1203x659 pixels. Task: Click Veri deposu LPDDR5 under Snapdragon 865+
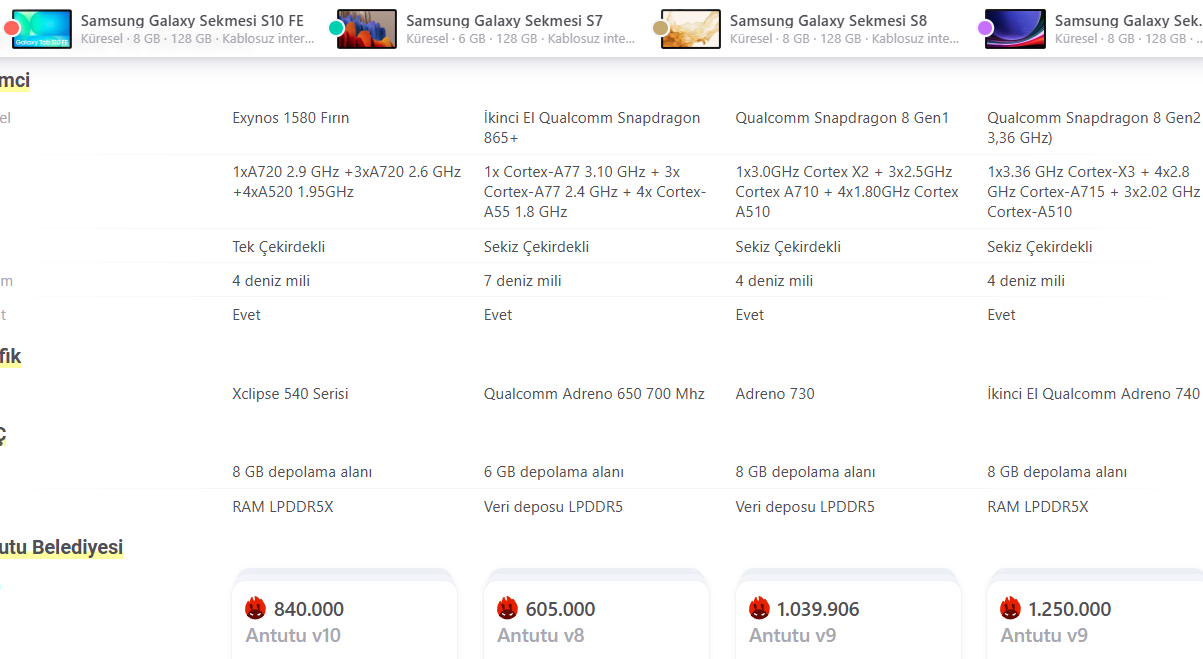click(553, 507)
